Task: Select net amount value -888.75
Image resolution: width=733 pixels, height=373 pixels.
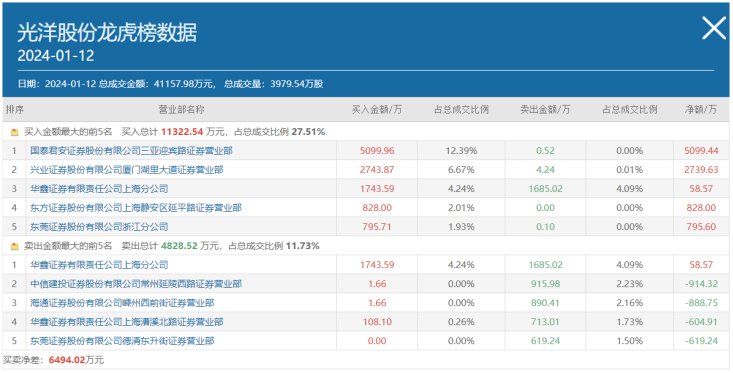Action: (x=701, y=303)
